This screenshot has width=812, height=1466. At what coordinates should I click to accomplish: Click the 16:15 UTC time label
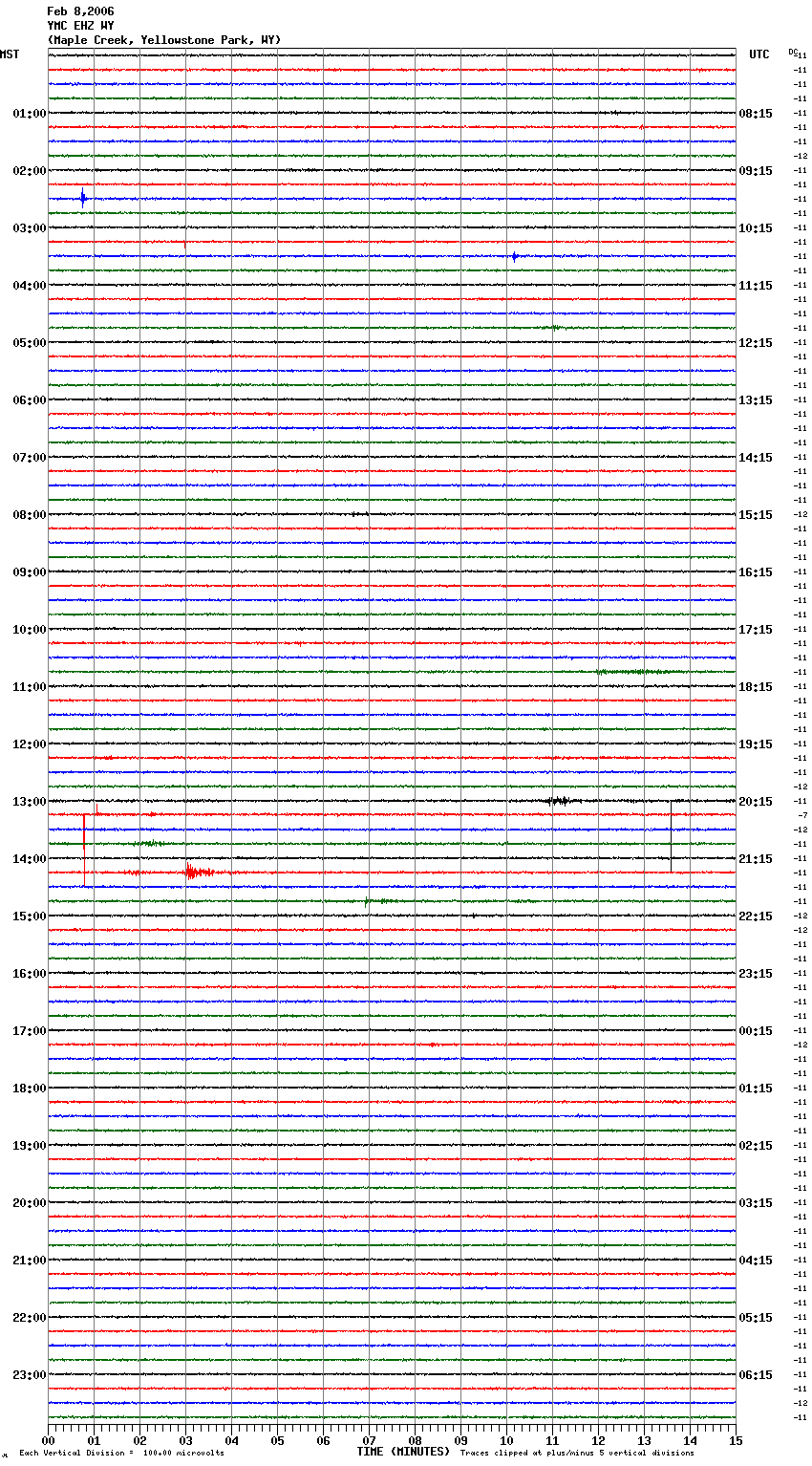[756, 572]
